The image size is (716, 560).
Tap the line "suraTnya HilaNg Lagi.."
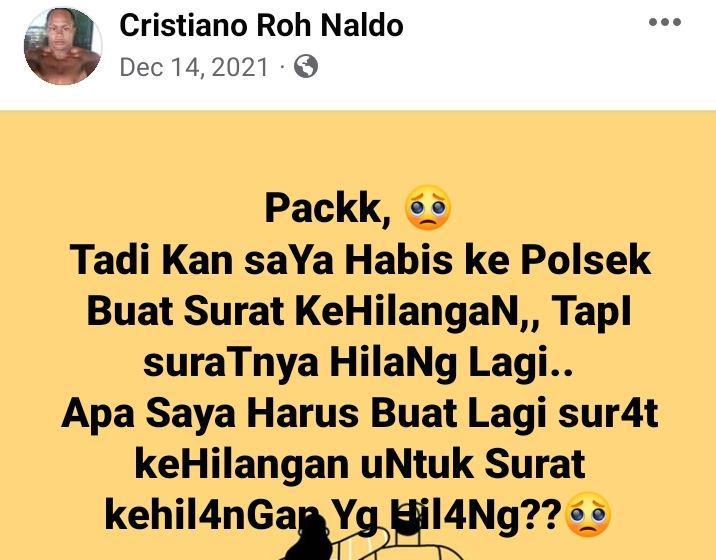click(358, 363)
